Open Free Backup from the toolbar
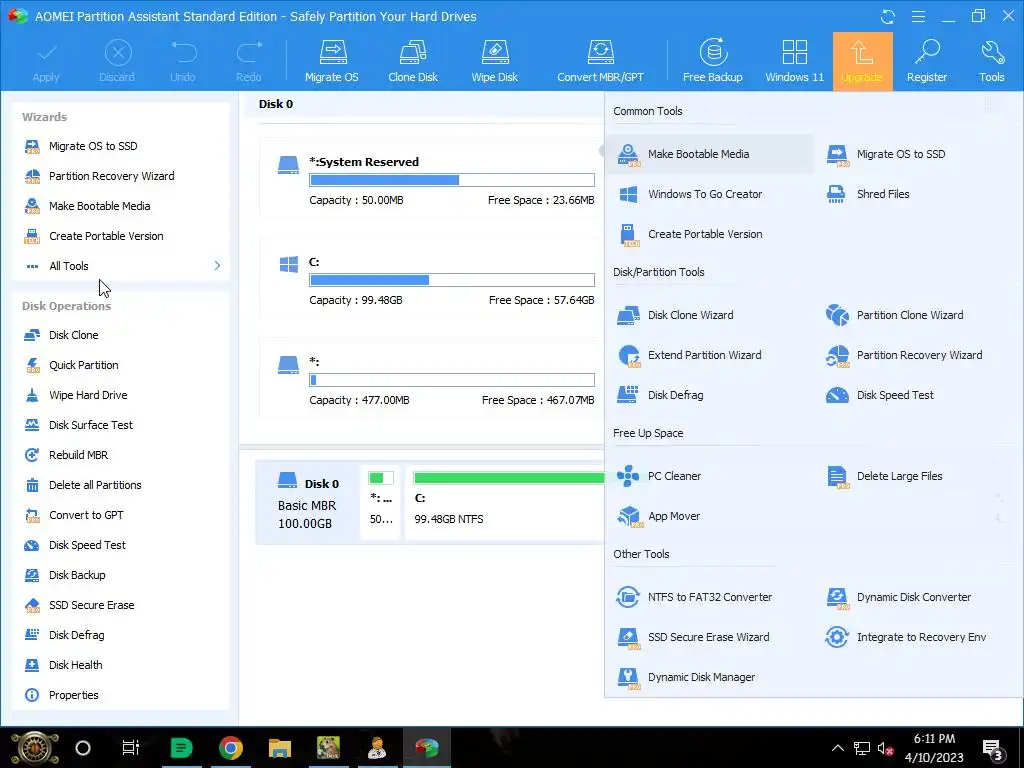 [x=712, y=61]
